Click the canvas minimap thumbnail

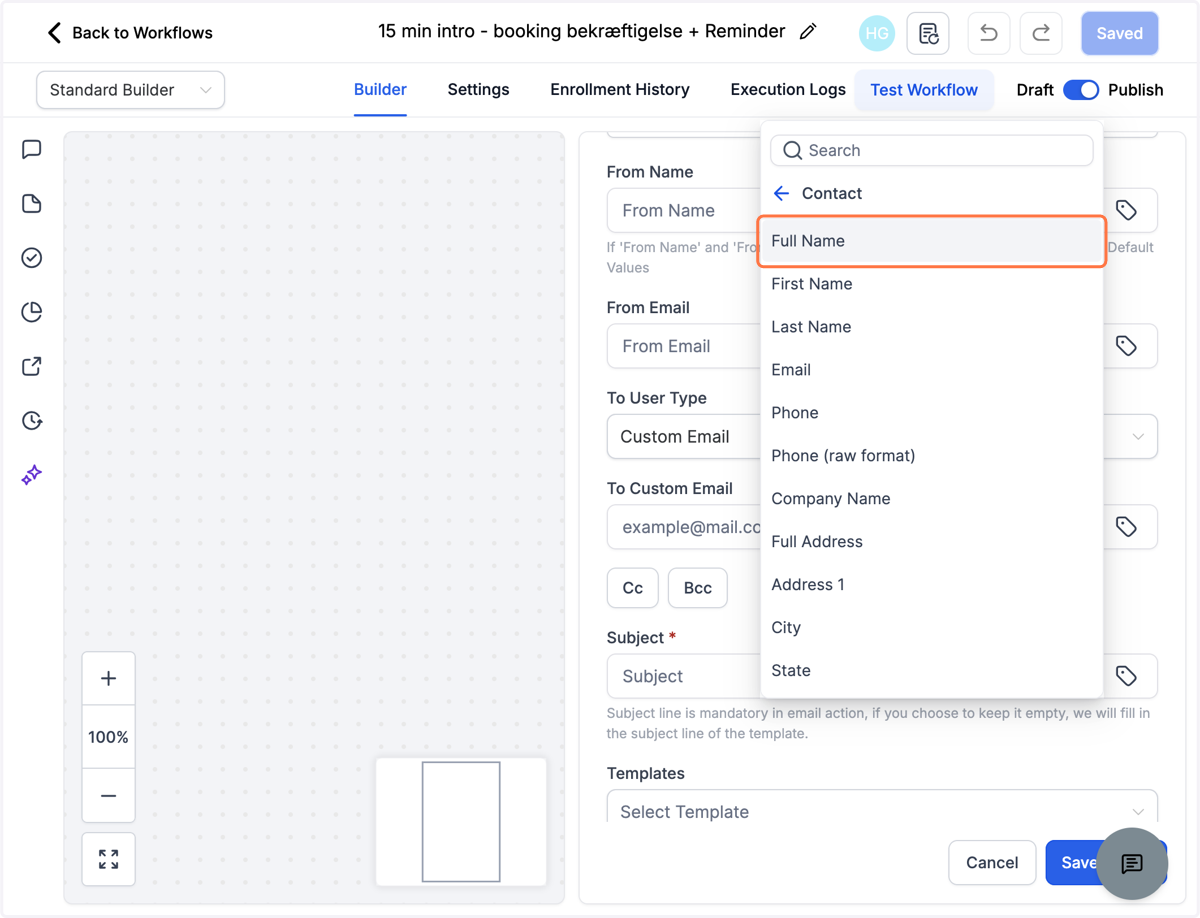(x=461, y=822)
